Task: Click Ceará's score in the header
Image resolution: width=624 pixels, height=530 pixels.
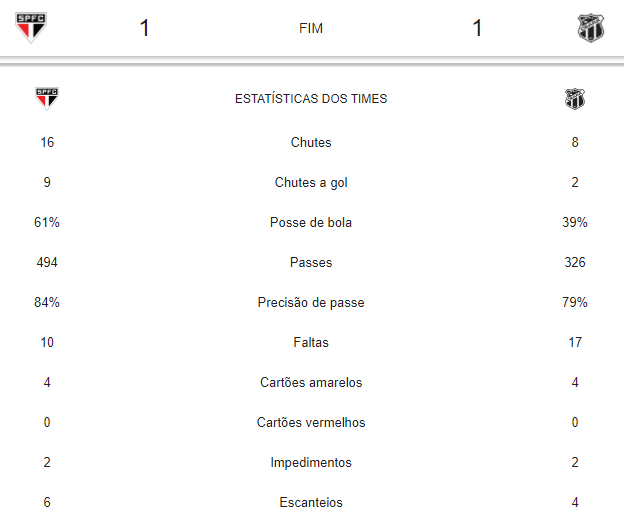Action: point(477,28)
